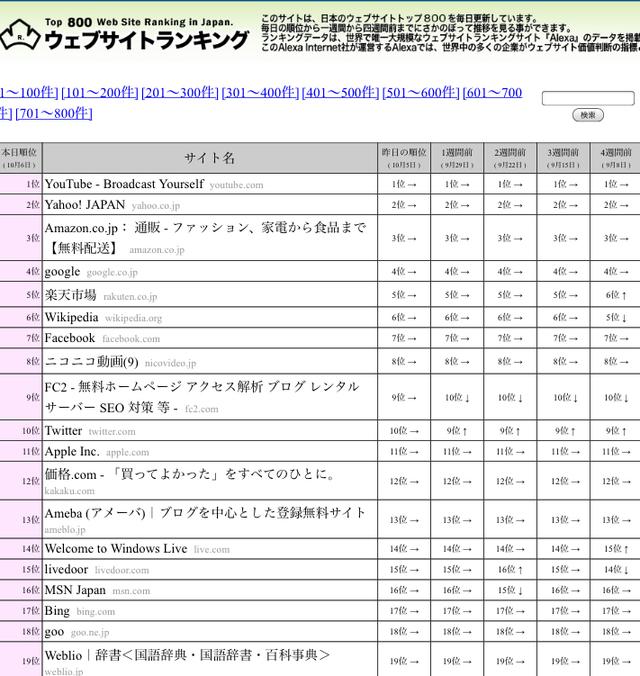
Task: Click livedoor 2-weeks-ago cell 16位↑
Action: point(510,570)
